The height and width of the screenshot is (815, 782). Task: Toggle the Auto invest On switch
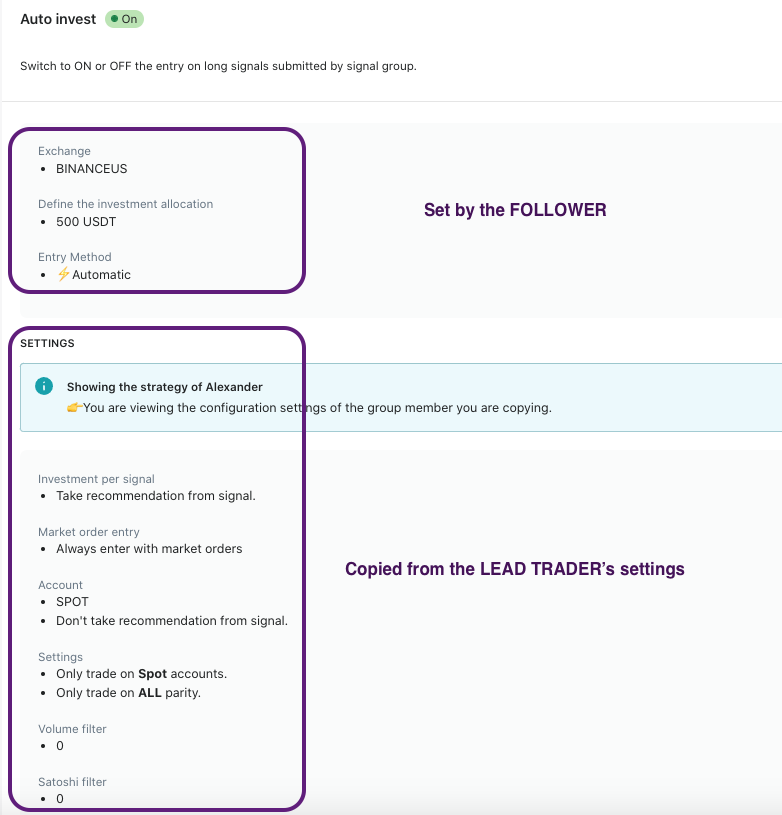125,19
